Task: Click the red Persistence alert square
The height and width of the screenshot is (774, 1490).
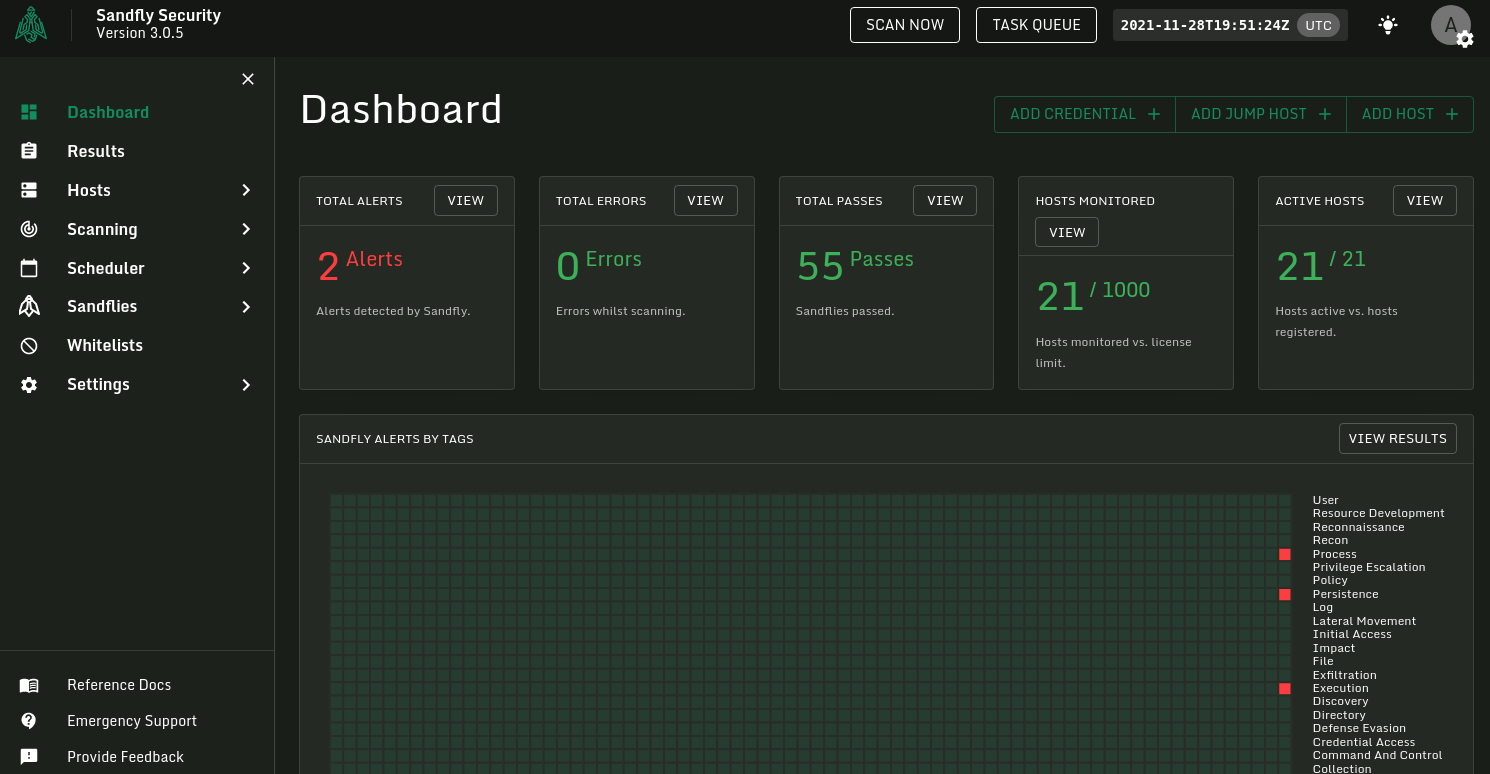Action: pos(1285,594)
